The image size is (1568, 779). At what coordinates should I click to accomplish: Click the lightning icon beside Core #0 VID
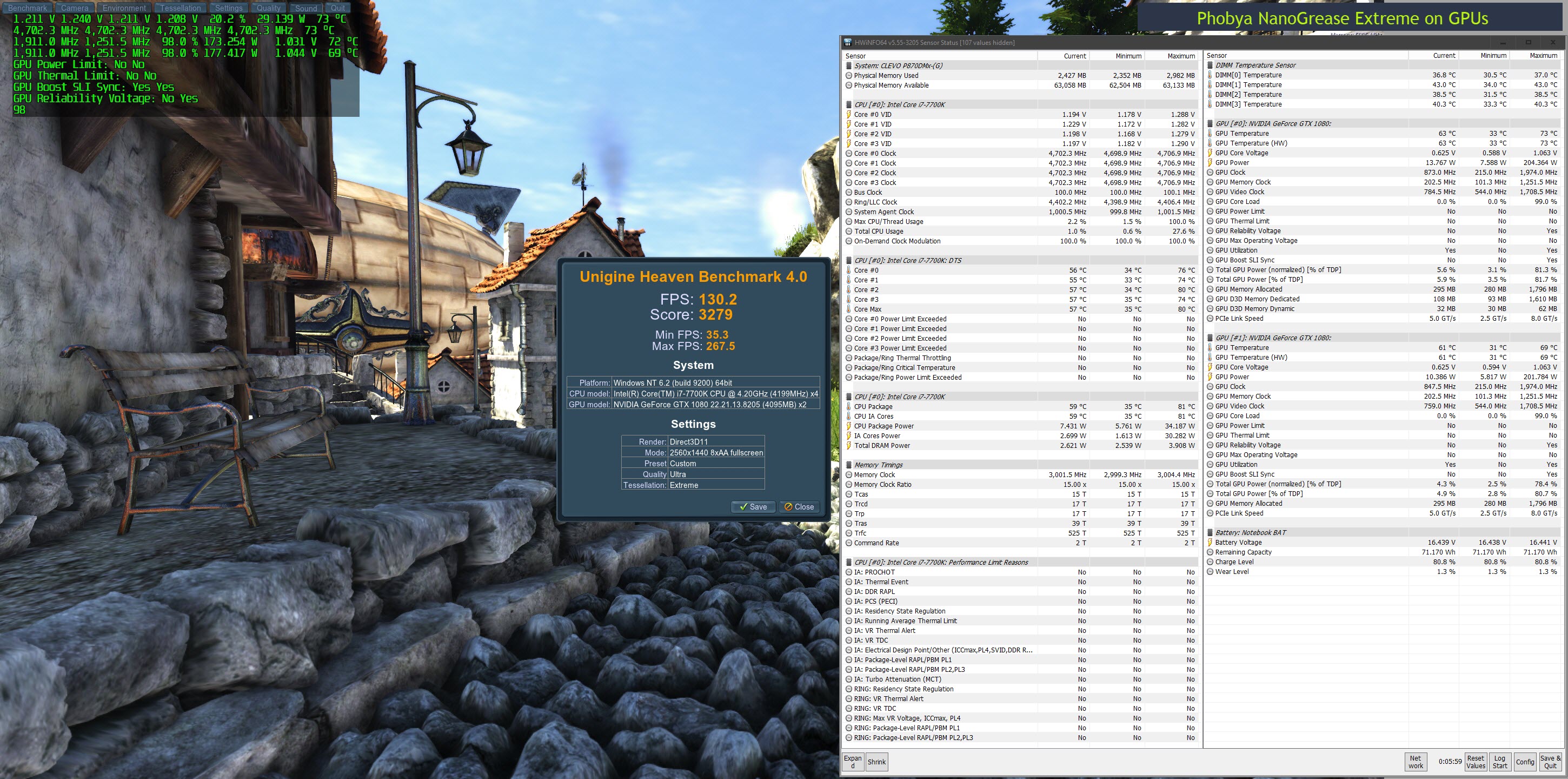tap(848, 115)
